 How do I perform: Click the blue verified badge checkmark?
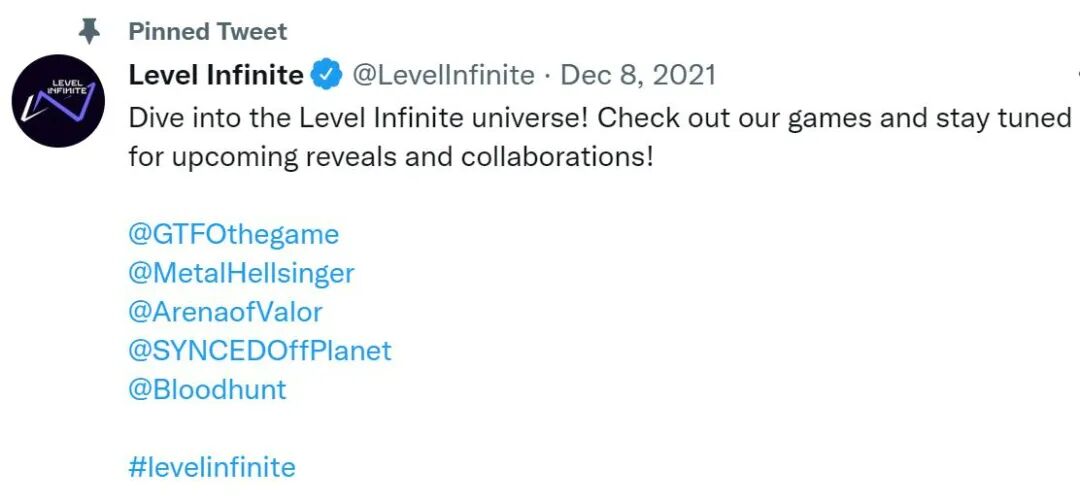pos(327,75)
